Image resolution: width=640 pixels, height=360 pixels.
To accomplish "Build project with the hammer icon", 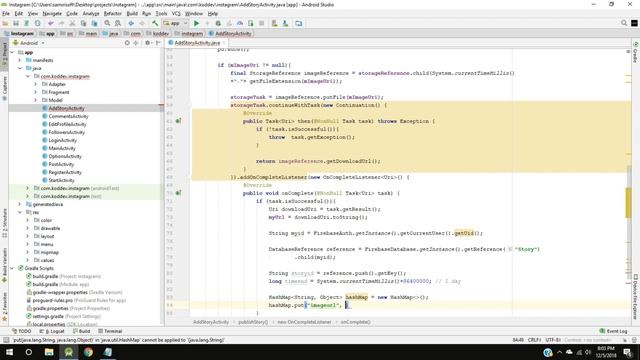I will [155, 24].
